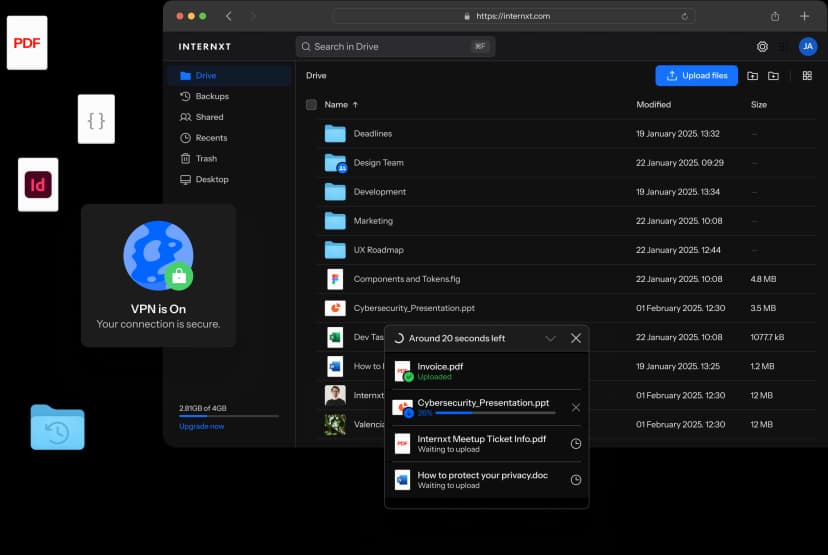Open the Recents section in sidebar
The width and height of the screenshot is (828, 555).
click(229, 138)
